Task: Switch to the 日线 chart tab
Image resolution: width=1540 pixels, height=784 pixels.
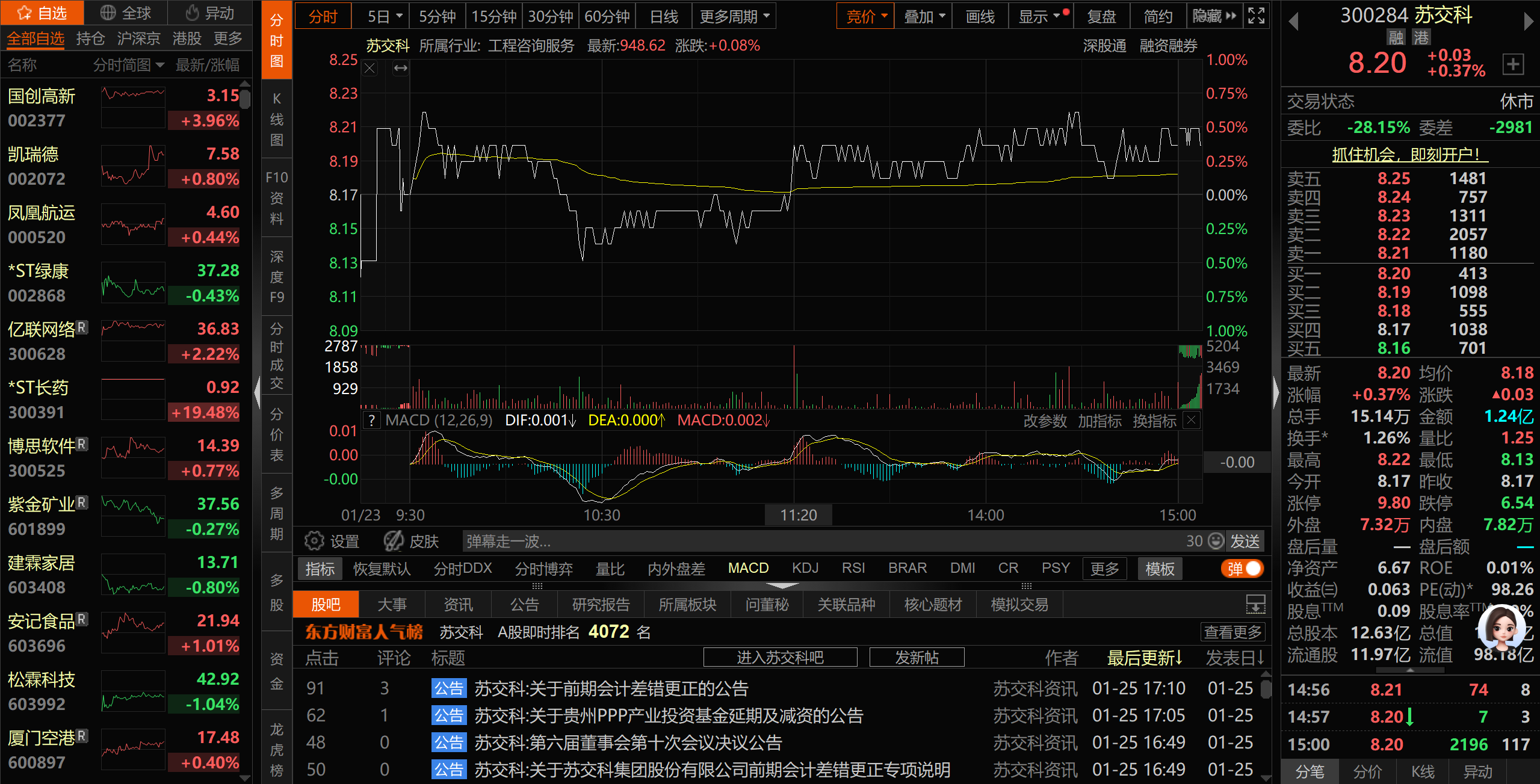Action: tap(664, 16)
